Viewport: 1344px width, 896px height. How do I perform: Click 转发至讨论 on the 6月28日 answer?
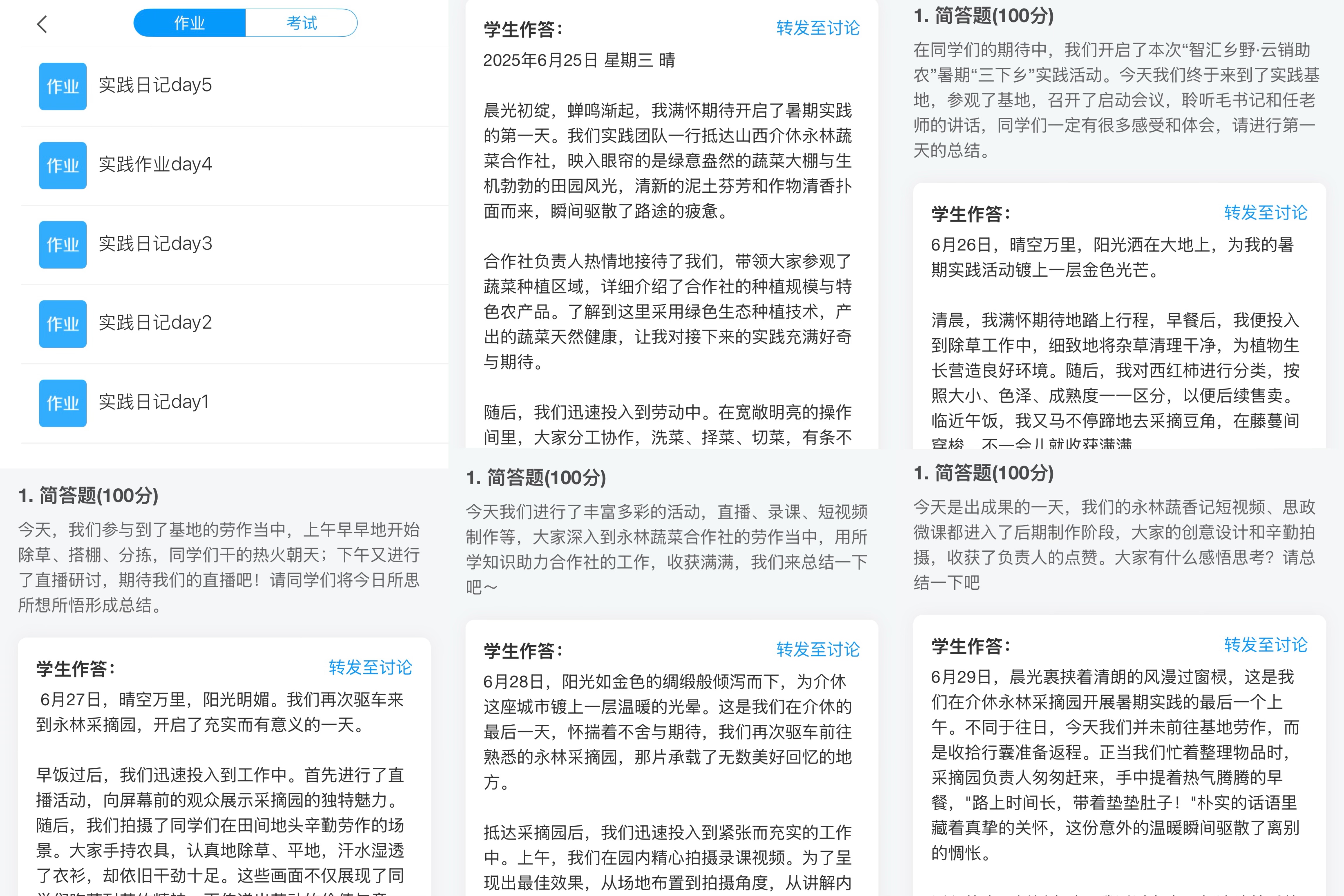818,650
